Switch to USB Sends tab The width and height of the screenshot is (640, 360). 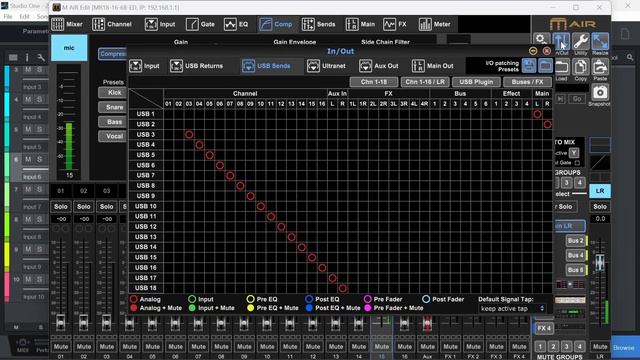point(266,66)
